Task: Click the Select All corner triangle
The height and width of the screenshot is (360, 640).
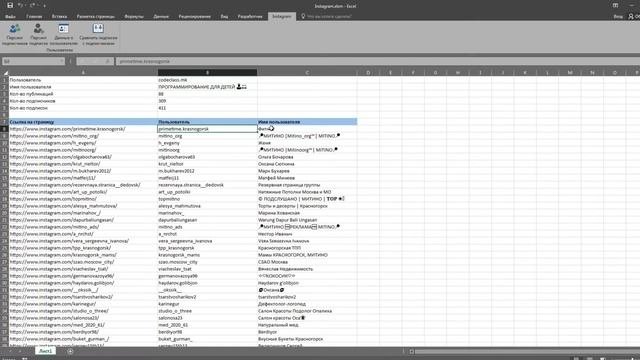Action: click(5, 73)
